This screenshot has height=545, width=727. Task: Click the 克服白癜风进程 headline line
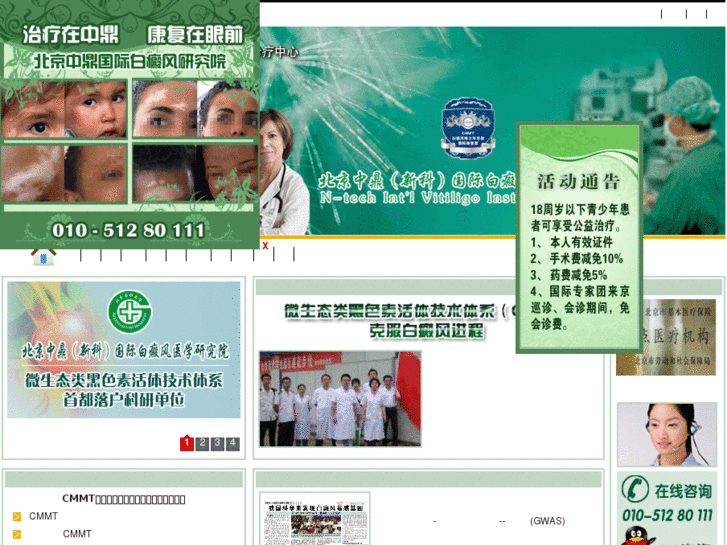(x=426, y=331)
